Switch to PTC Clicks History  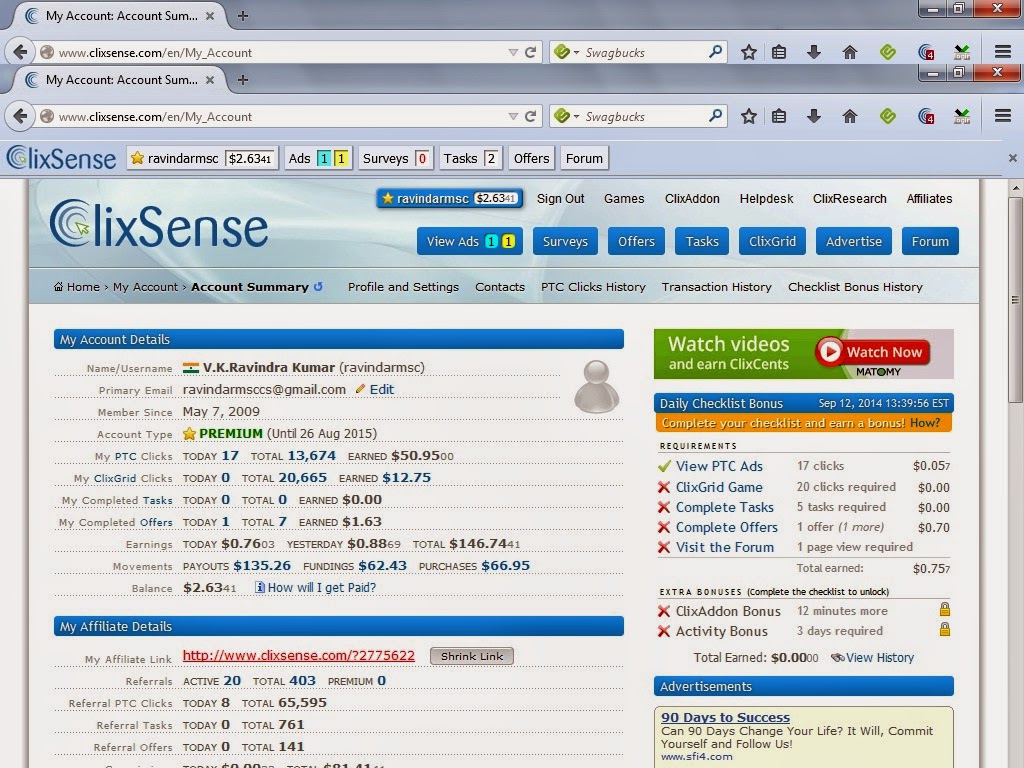click(593, 287)
